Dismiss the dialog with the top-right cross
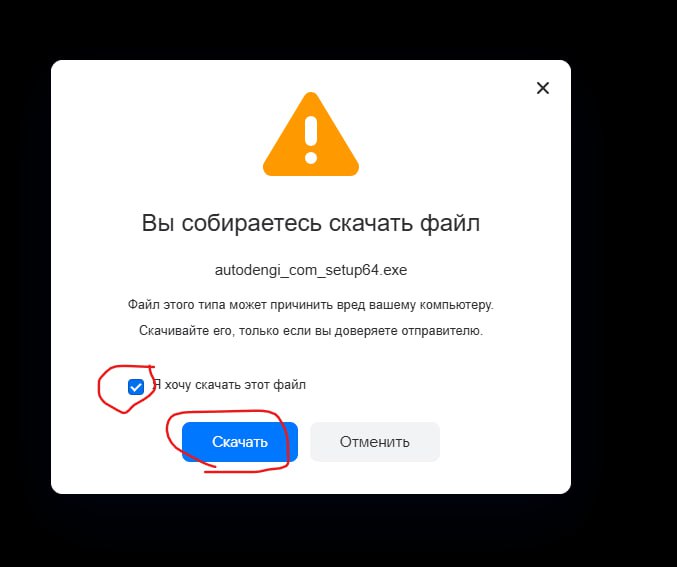Screen dimensions: 677x567 pos(543,88)
